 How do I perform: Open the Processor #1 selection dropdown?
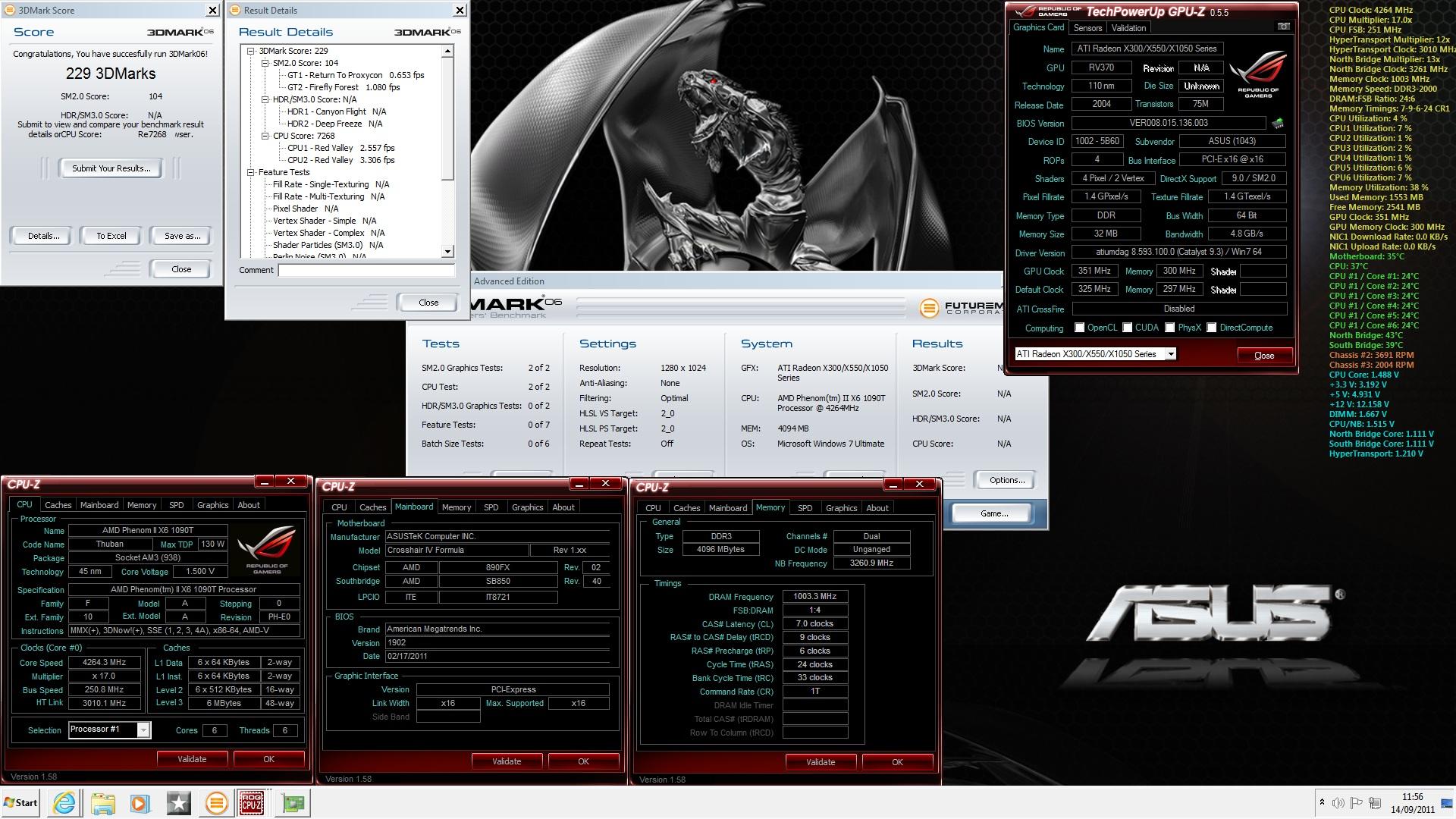coord(143,730)
